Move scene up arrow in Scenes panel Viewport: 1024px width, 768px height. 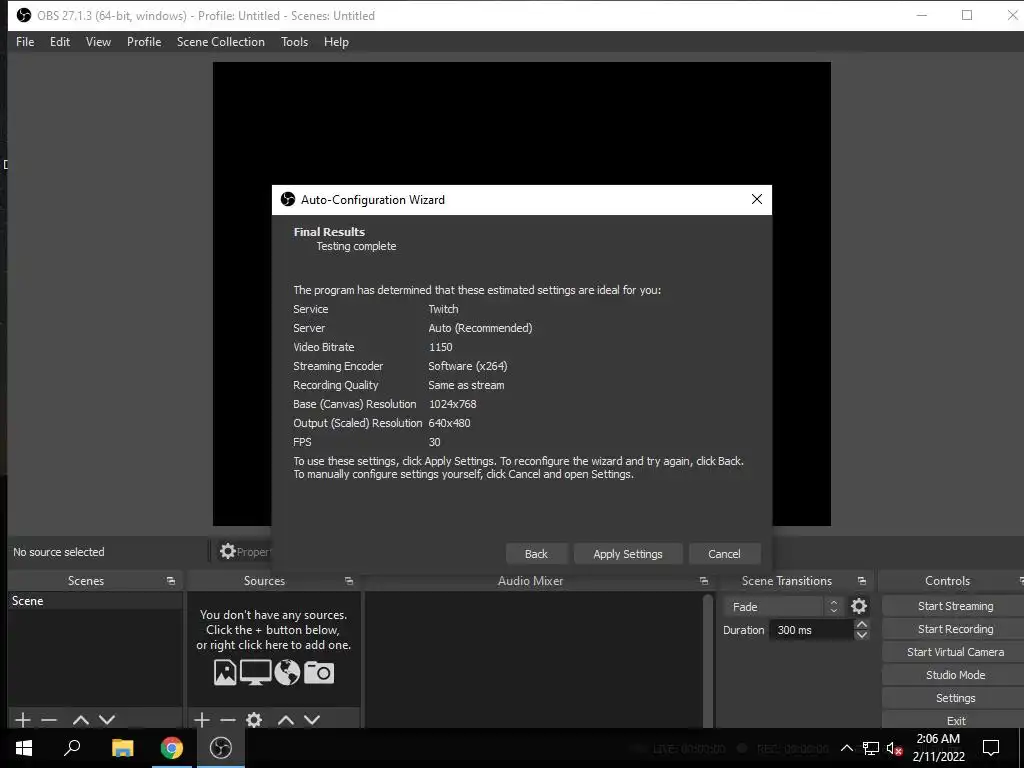click(81, 720)
